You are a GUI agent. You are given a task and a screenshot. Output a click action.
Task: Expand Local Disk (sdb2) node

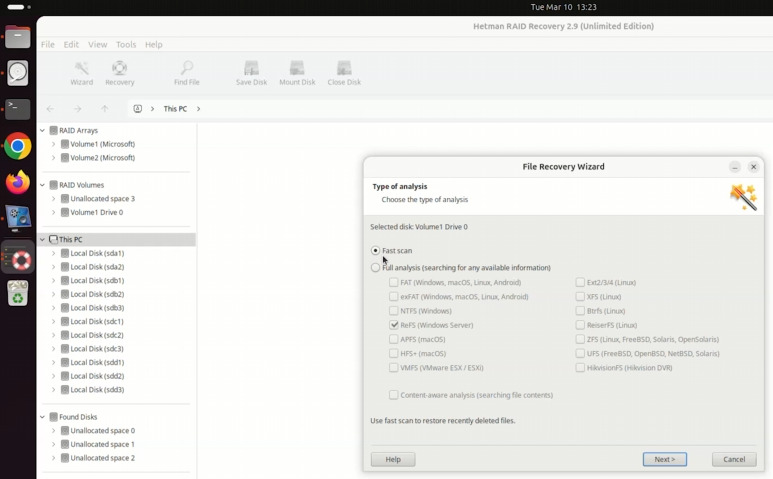[53, 294]
